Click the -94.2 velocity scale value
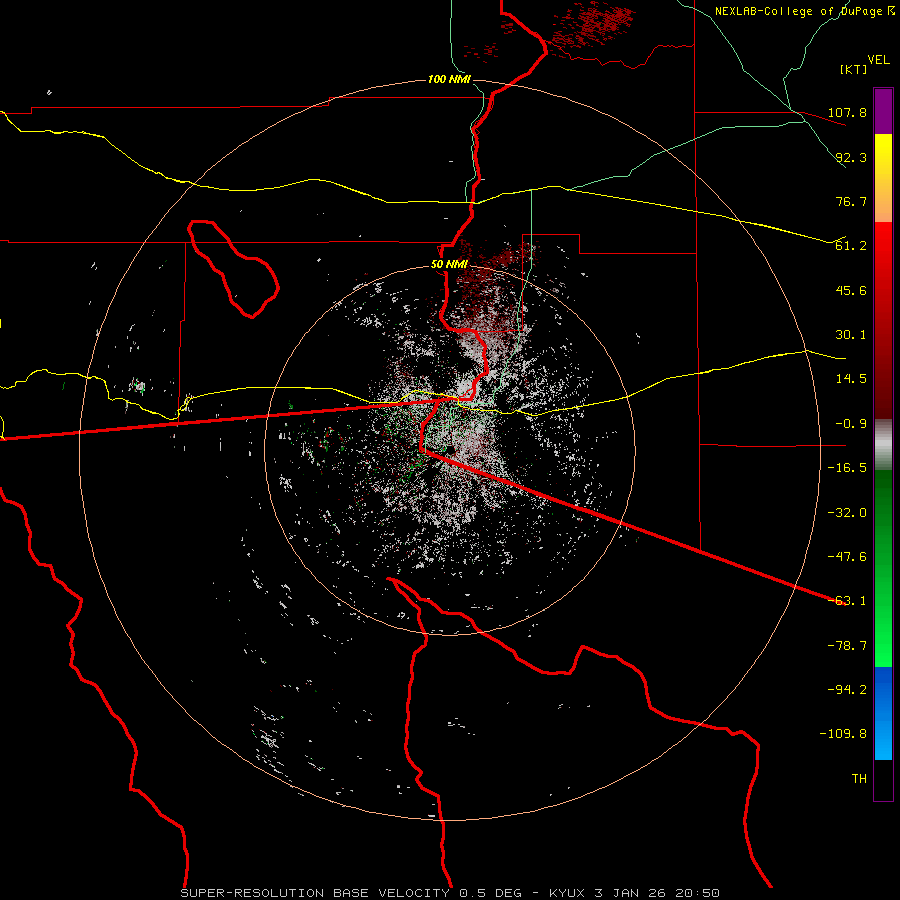The height and width of the screenshot is (900, 900). point(847,690)
